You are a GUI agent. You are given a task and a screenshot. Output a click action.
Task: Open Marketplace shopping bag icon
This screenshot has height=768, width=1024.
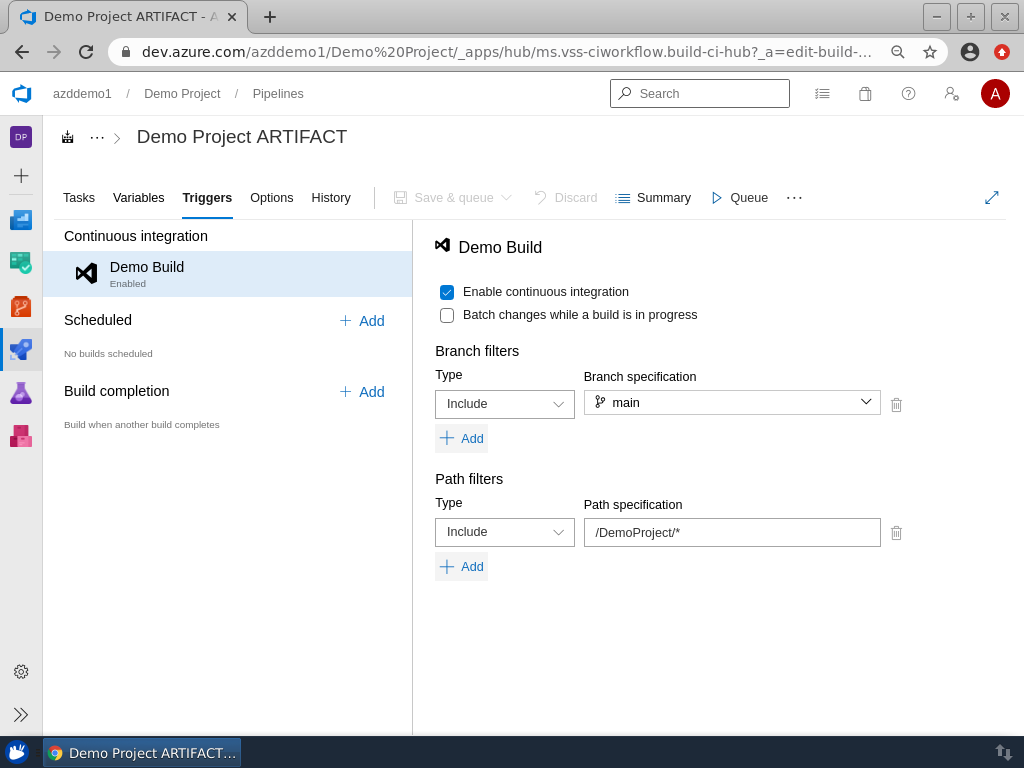pos(865,94)
